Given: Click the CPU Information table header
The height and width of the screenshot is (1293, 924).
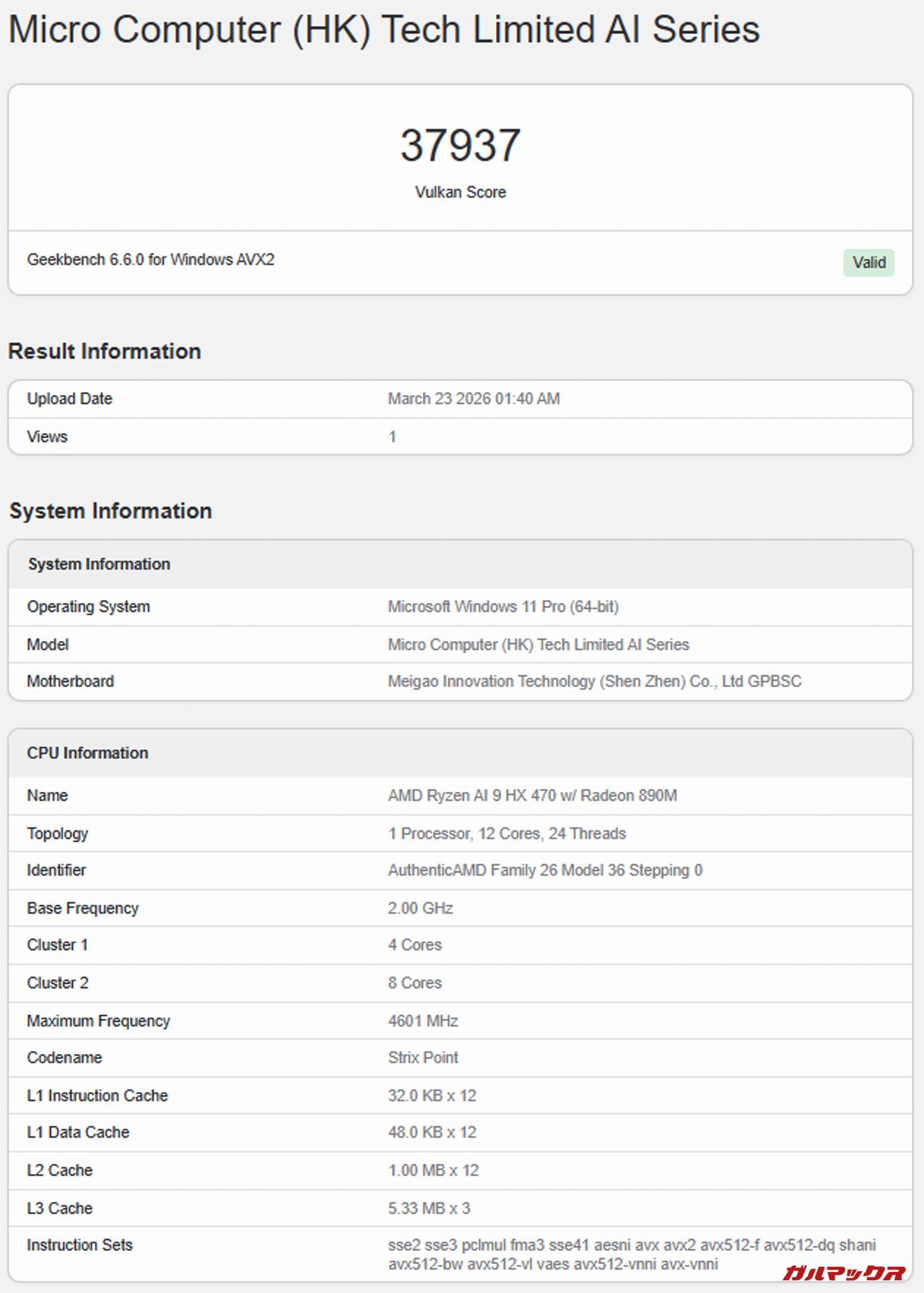Looking at the screenshot, I should pos(87,753).
